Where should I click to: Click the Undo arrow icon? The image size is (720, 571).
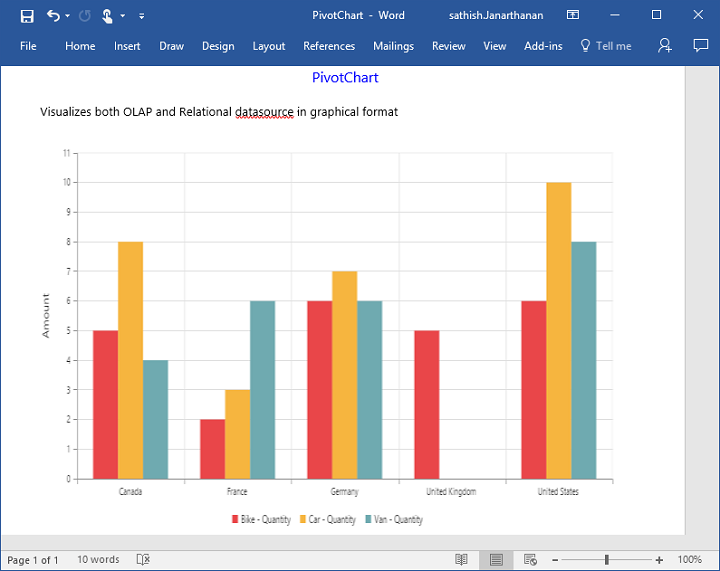coord(53,16)
